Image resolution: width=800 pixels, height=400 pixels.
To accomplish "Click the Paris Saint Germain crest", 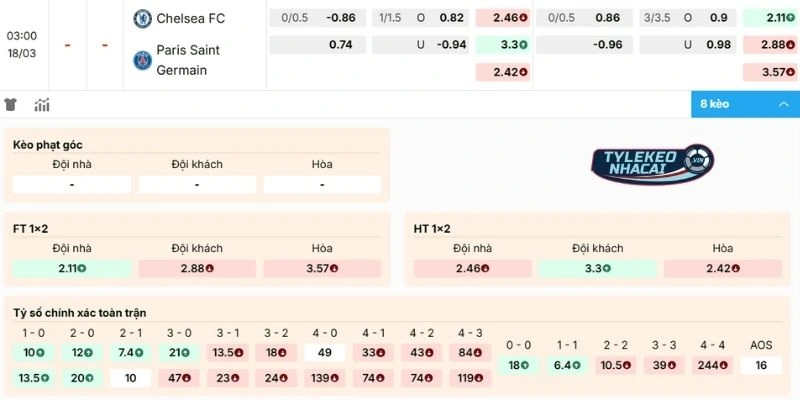I will tap(142, 60).
